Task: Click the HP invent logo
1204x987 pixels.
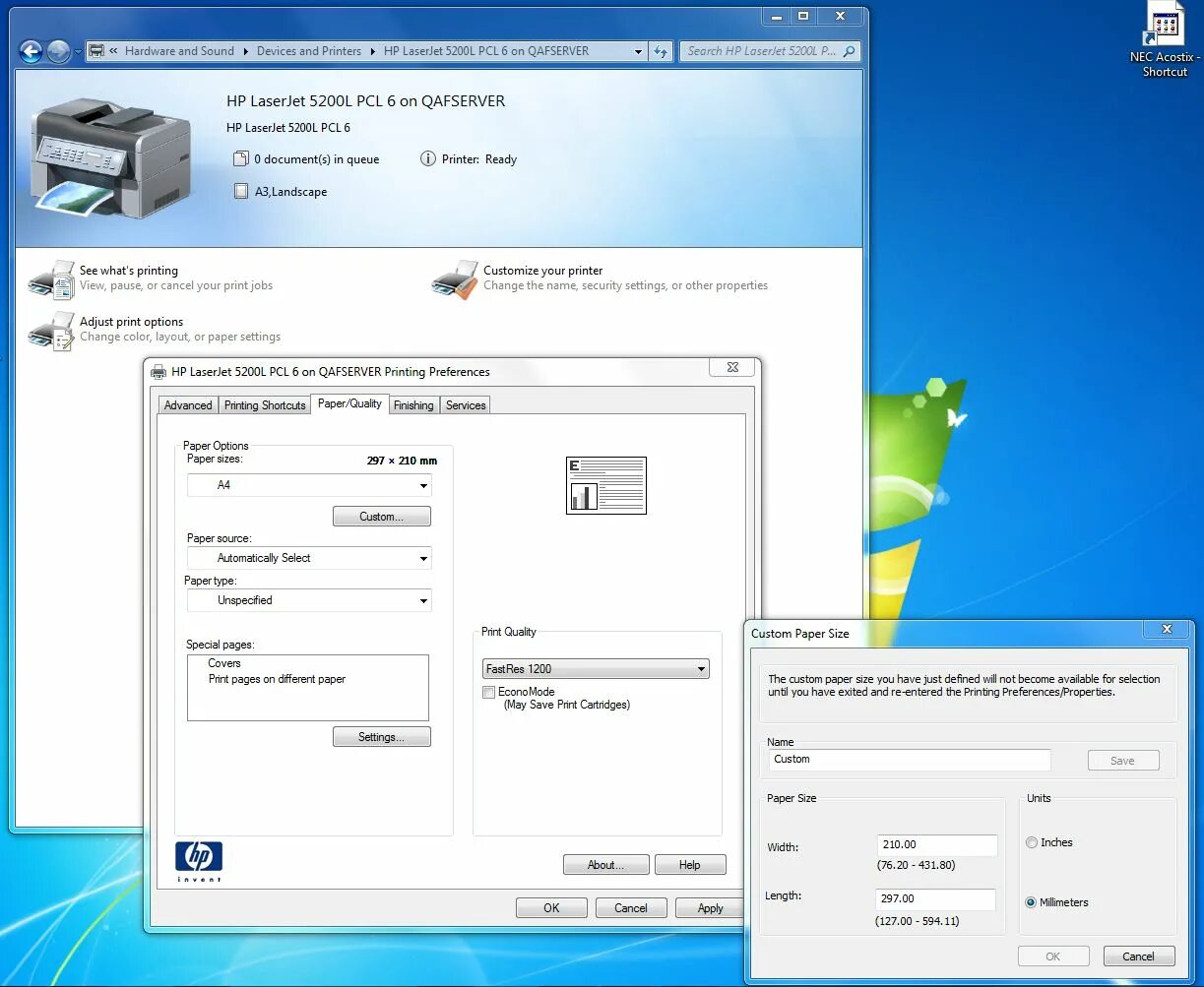Action: tap(199, 861)
